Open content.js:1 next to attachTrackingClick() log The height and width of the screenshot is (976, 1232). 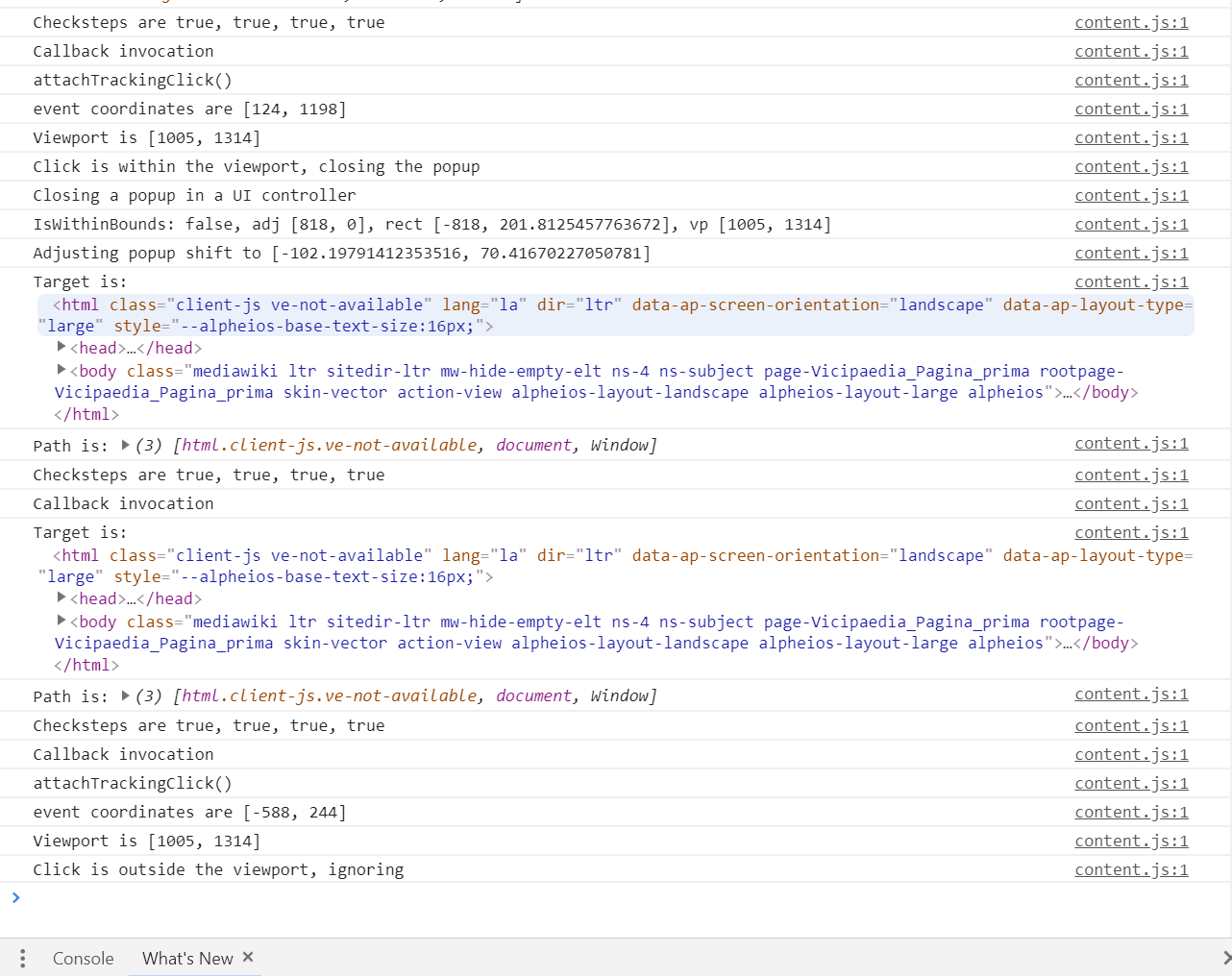coord(1131,80)
